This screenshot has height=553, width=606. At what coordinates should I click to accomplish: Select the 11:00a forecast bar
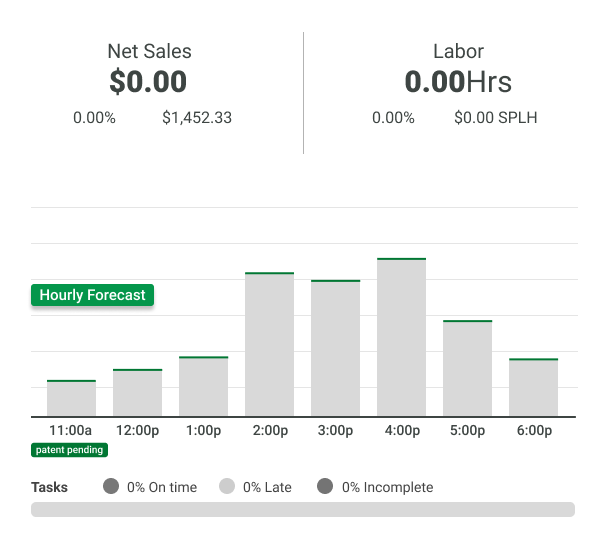tap(71, 398)
